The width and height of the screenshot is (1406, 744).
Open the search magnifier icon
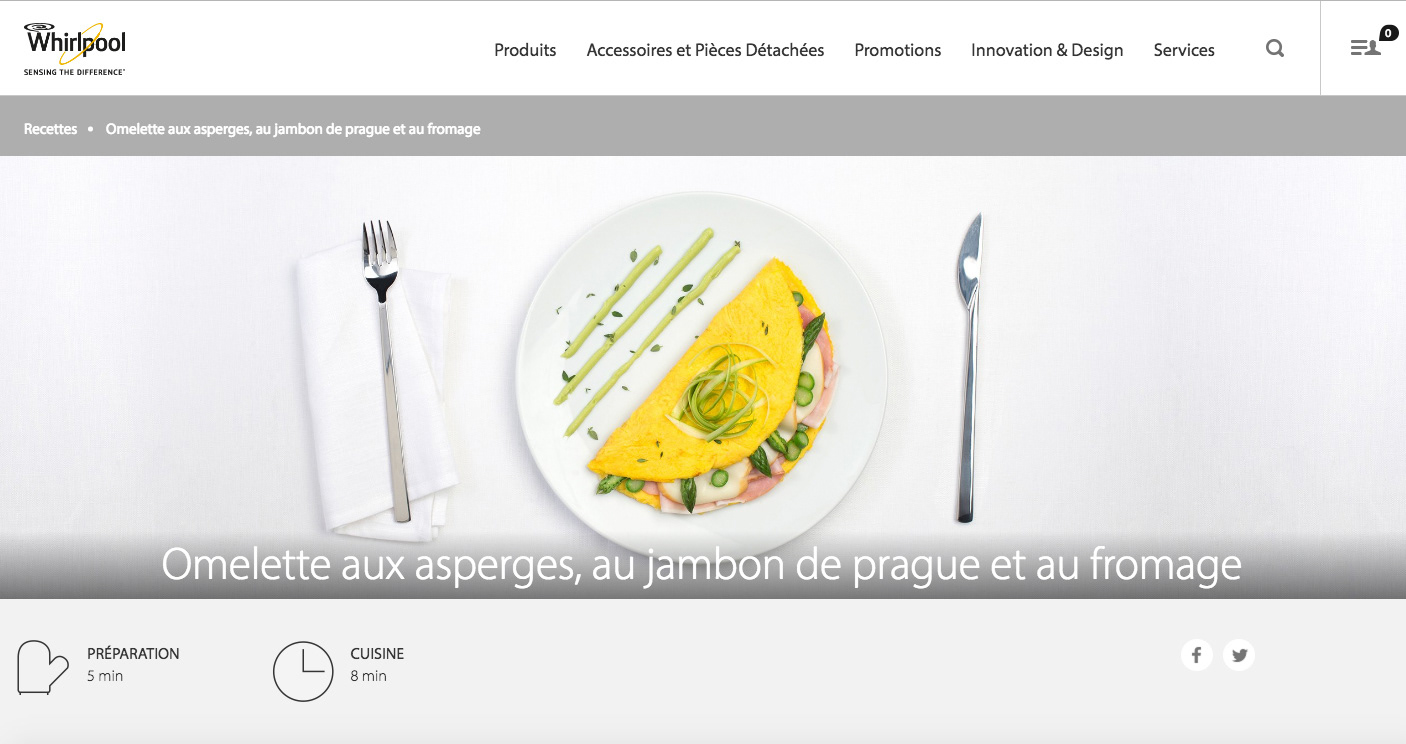coord(1275,48)
